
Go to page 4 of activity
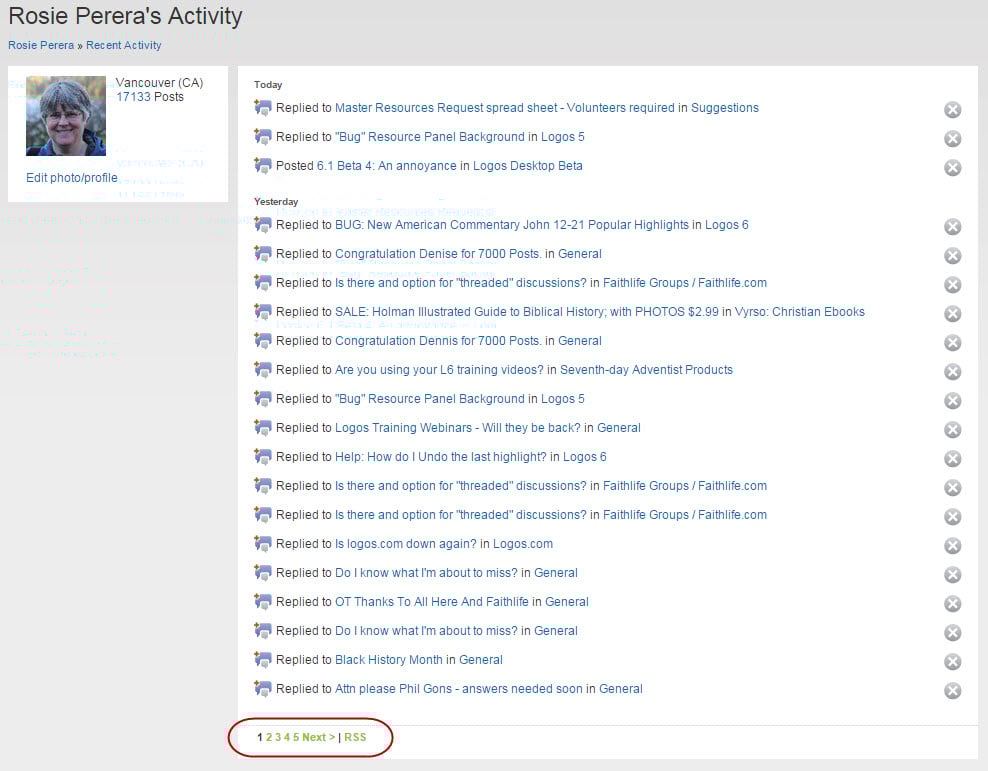pos(287,737)
